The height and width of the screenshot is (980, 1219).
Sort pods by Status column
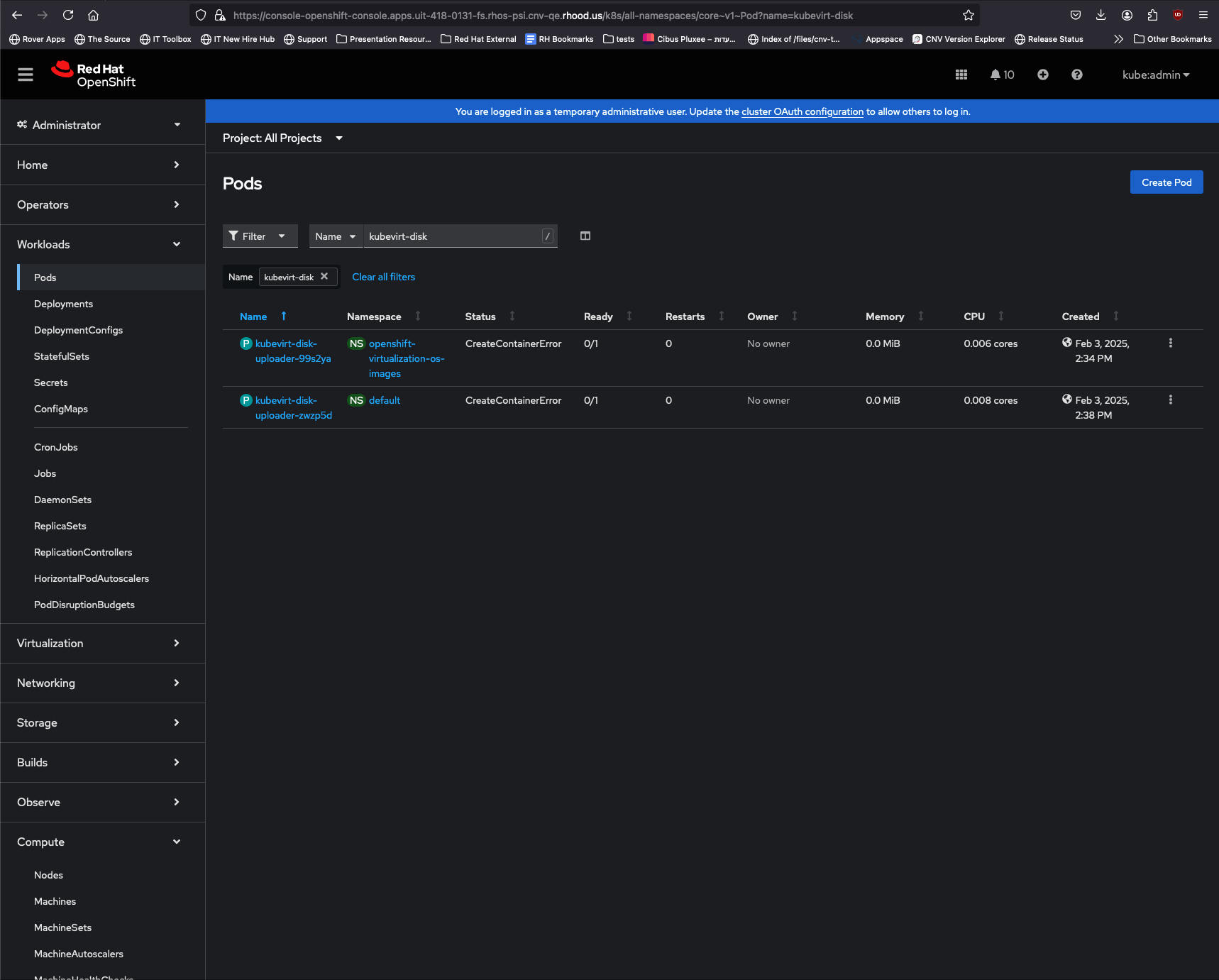tap(480, 316)
